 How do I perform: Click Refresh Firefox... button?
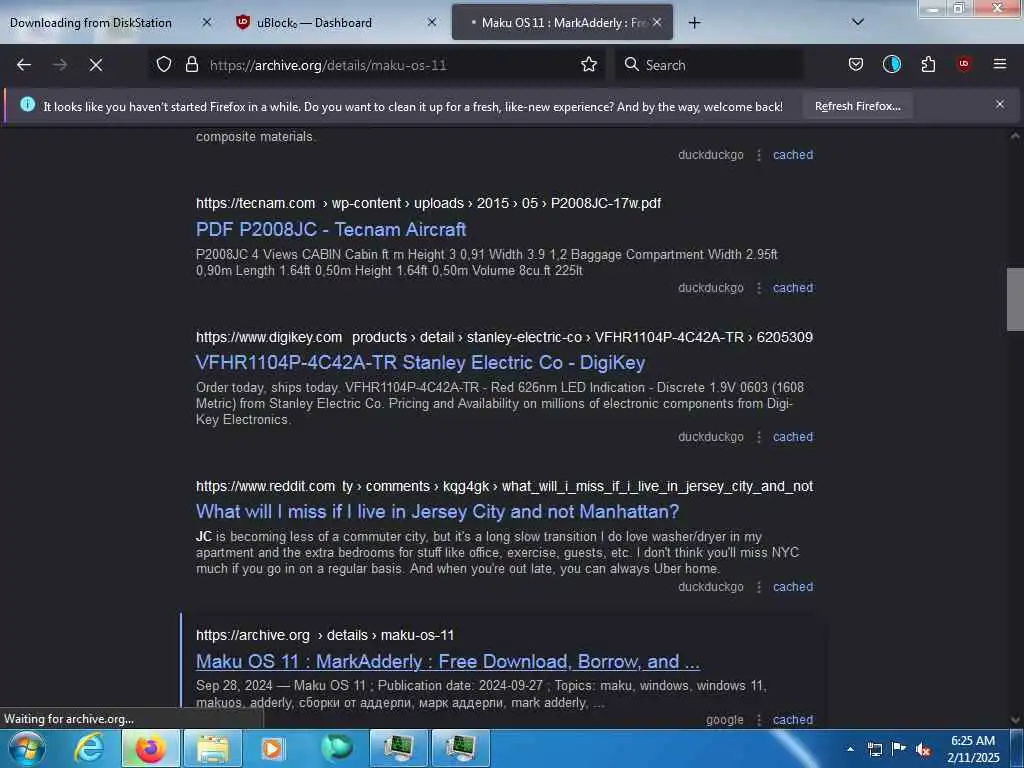point(857,106)
